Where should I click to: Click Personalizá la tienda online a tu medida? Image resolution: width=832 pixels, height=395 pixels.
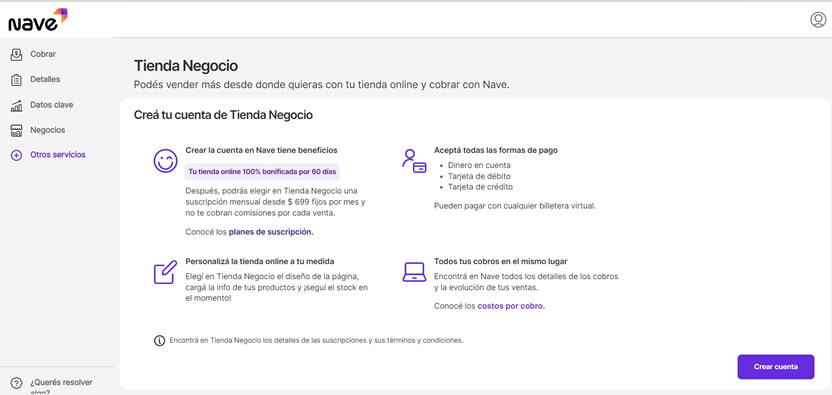pos(259,262)
